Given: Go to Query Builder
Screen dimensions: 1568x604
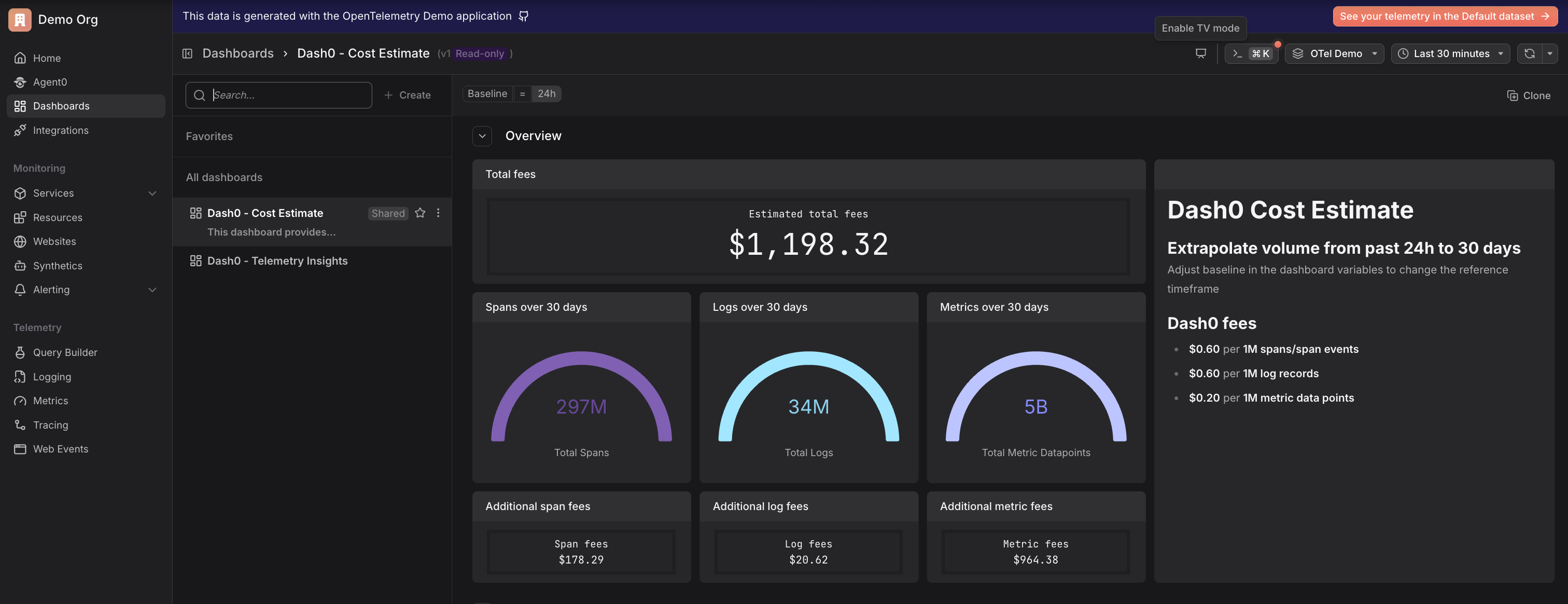Looking at the screenshot, I should pyautogui.click(x=64, y=352).
